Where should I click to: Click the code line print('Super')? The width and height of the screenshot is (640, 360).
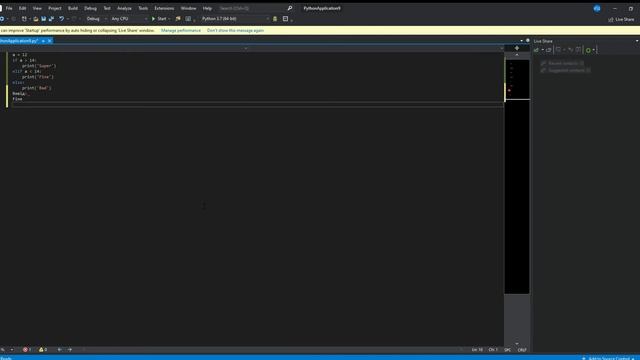click(x=39, y=66)
